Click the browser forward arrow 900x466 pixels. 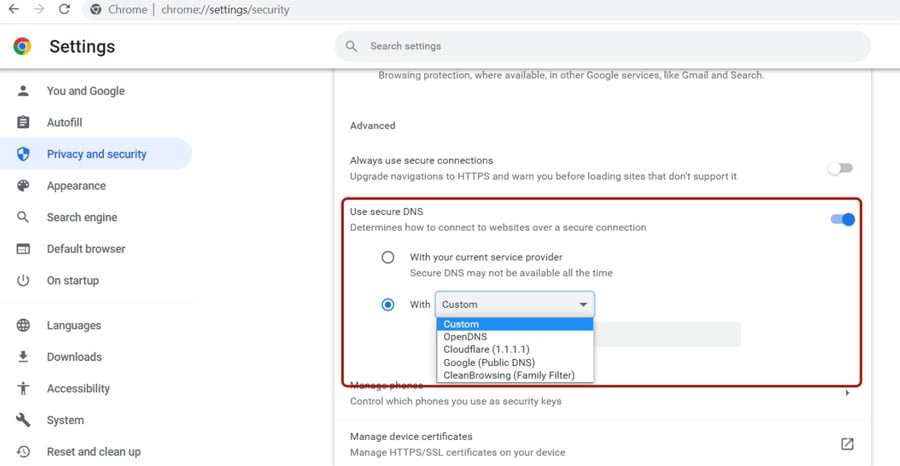39,9
